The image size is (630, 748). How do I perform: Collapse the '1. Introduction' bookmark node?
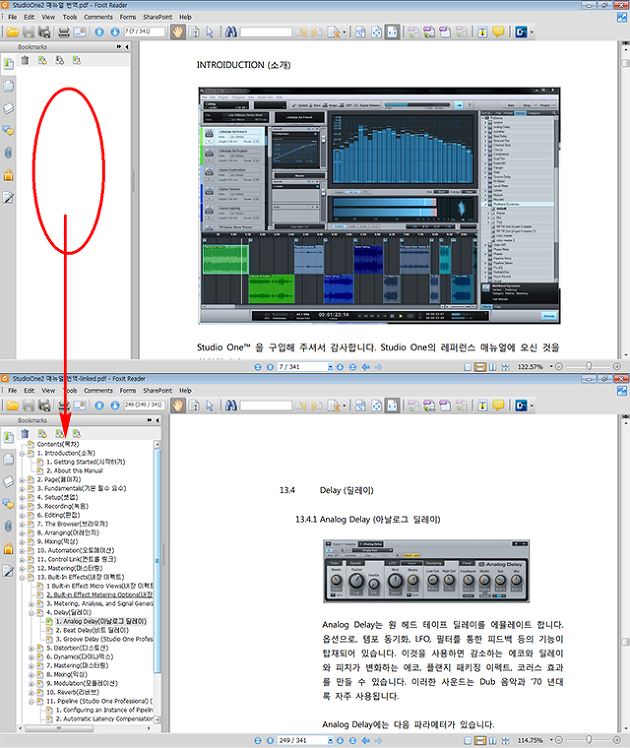click(x=22, y=453)
